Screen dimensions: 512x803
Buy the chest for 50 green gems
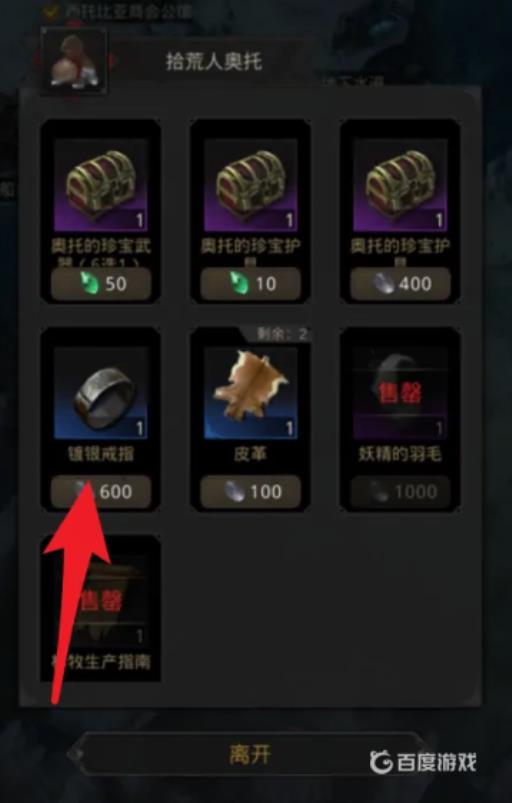[101, 284]
